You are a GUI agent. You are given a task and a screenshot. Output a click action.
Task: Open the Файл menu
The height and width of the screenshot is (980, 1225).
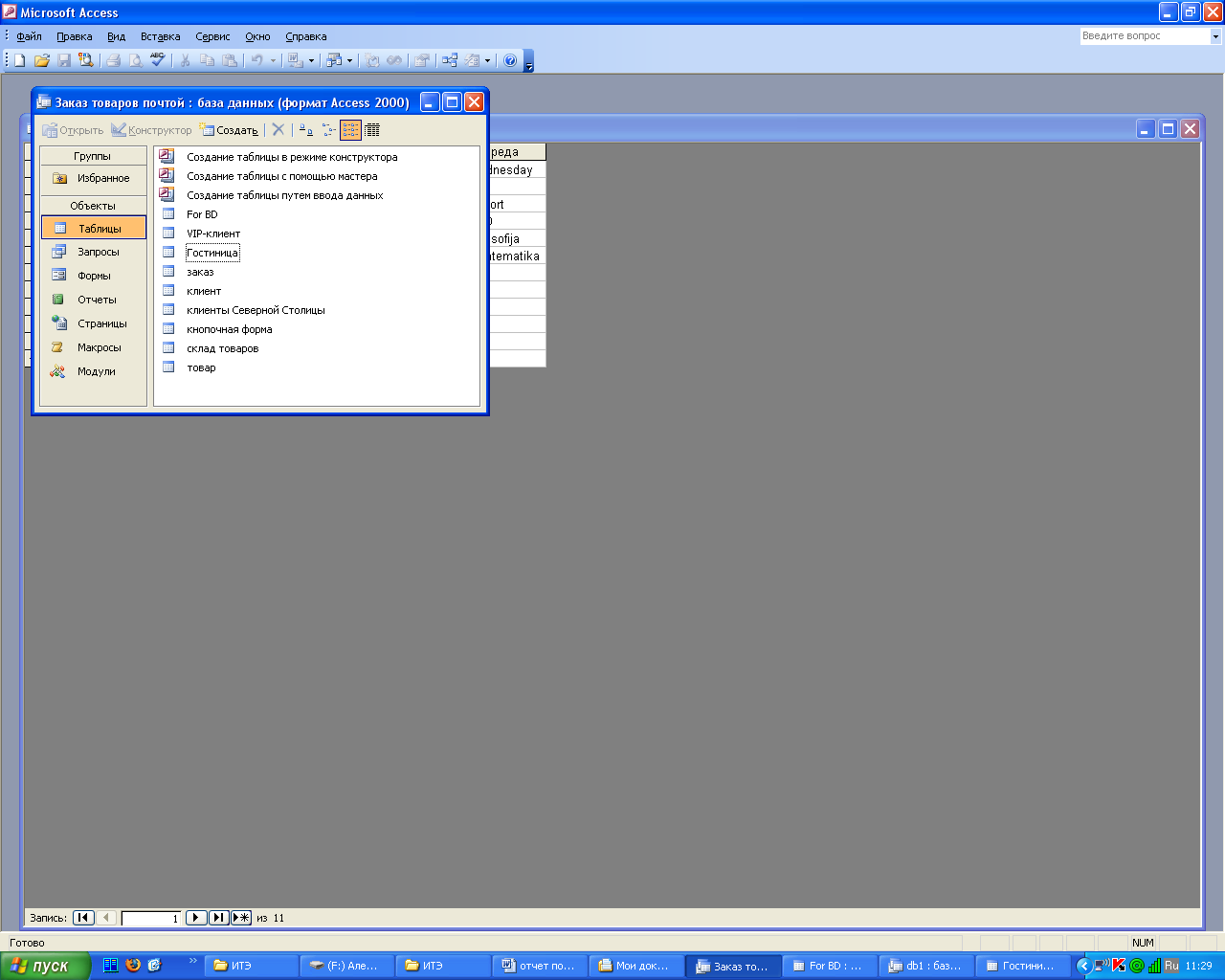tap(29, 36)
